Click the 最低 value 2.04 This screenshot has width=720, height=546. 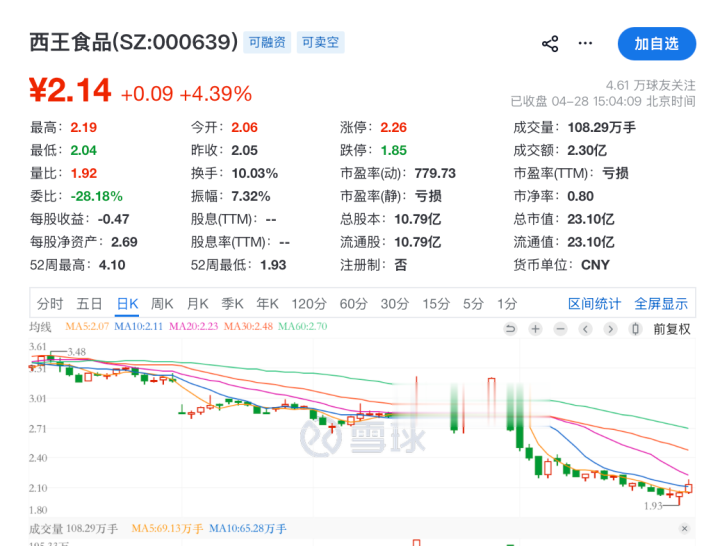[x=84, y=150]
